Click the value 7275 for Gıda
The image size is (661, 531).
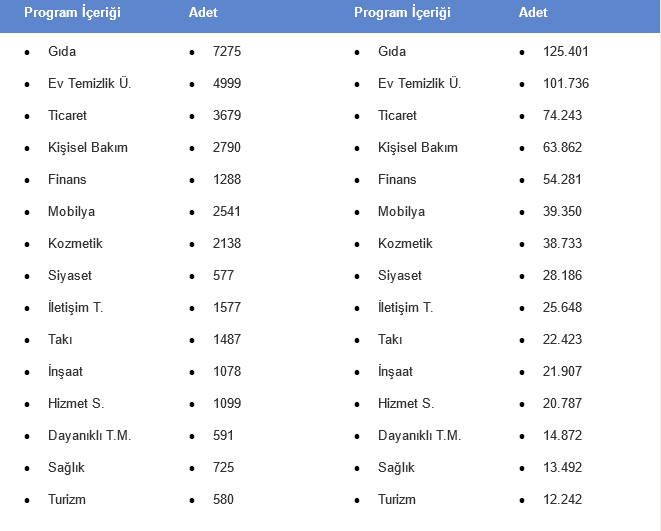pyautogui.click(x=227, y=51)
